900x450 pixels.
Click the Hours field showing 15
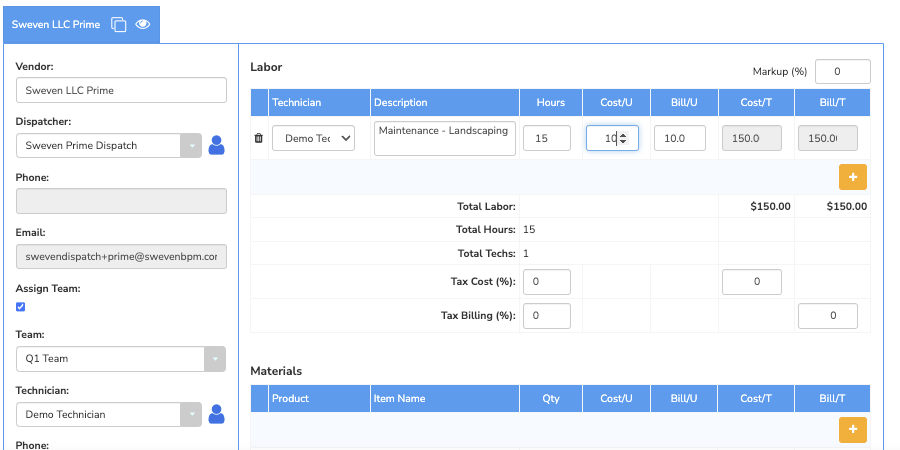[547, 138]
